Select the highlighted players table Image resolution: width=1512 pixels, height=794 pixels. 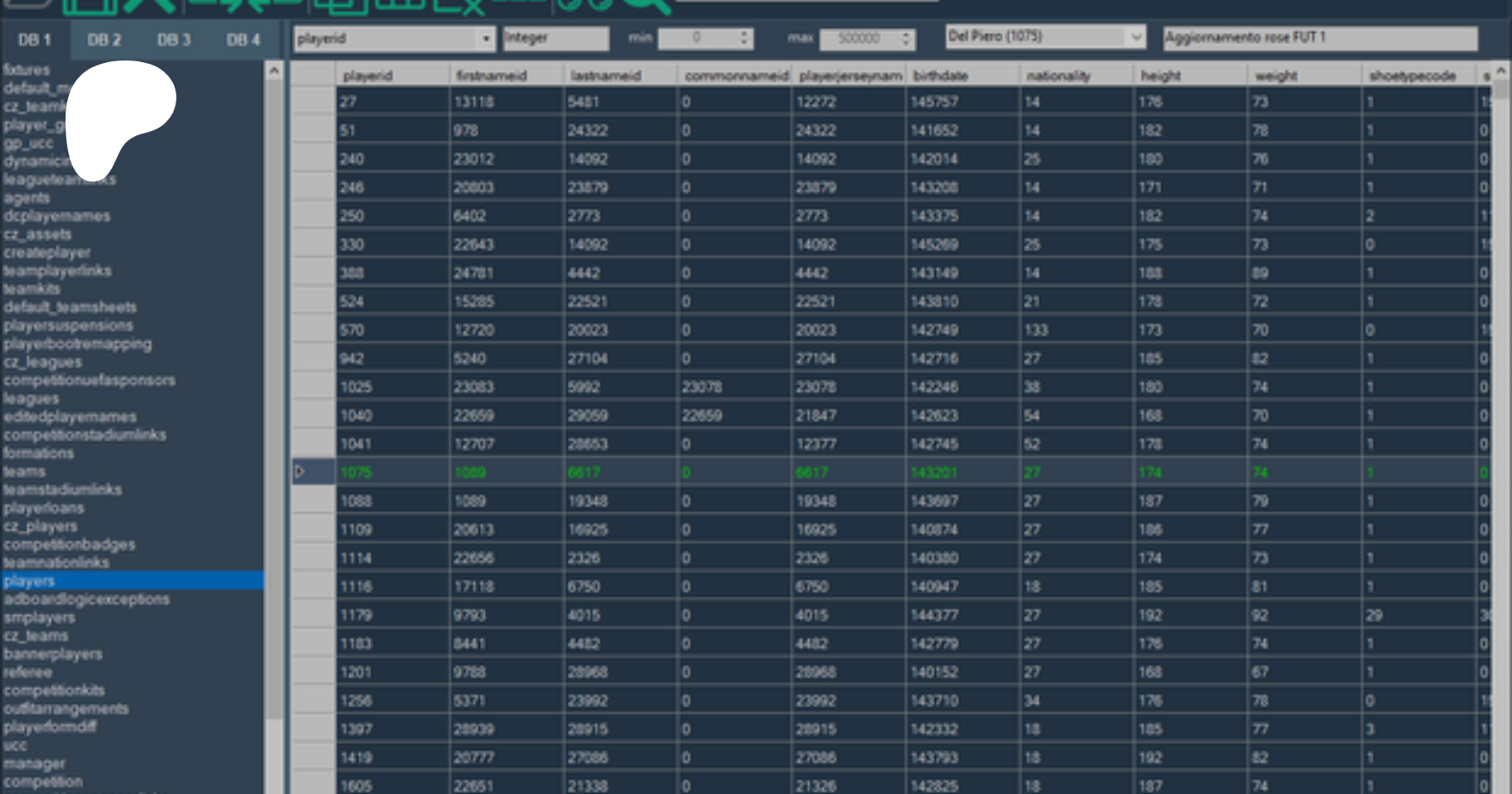[132, 581]
